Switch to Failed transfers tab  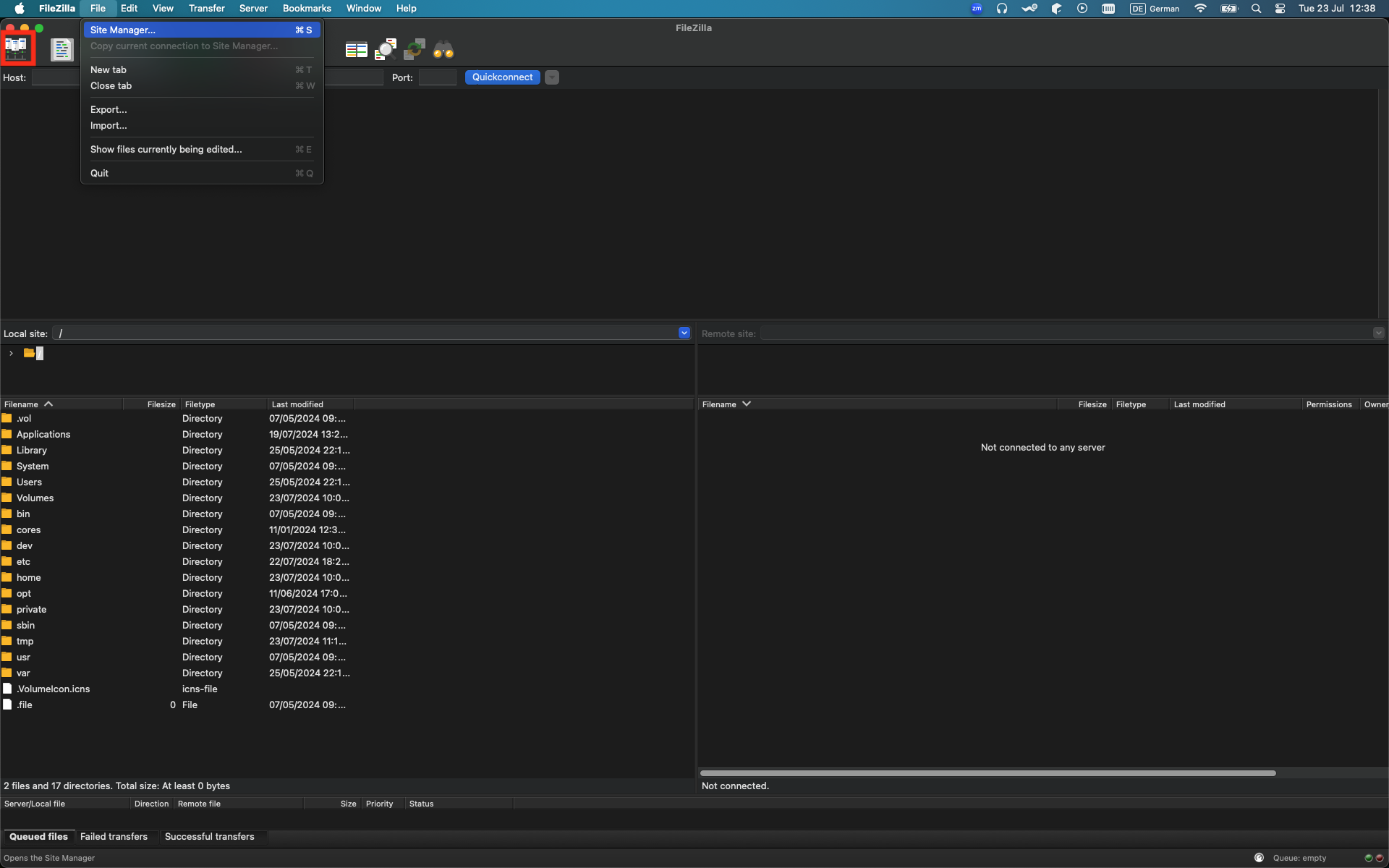point(114,836)
